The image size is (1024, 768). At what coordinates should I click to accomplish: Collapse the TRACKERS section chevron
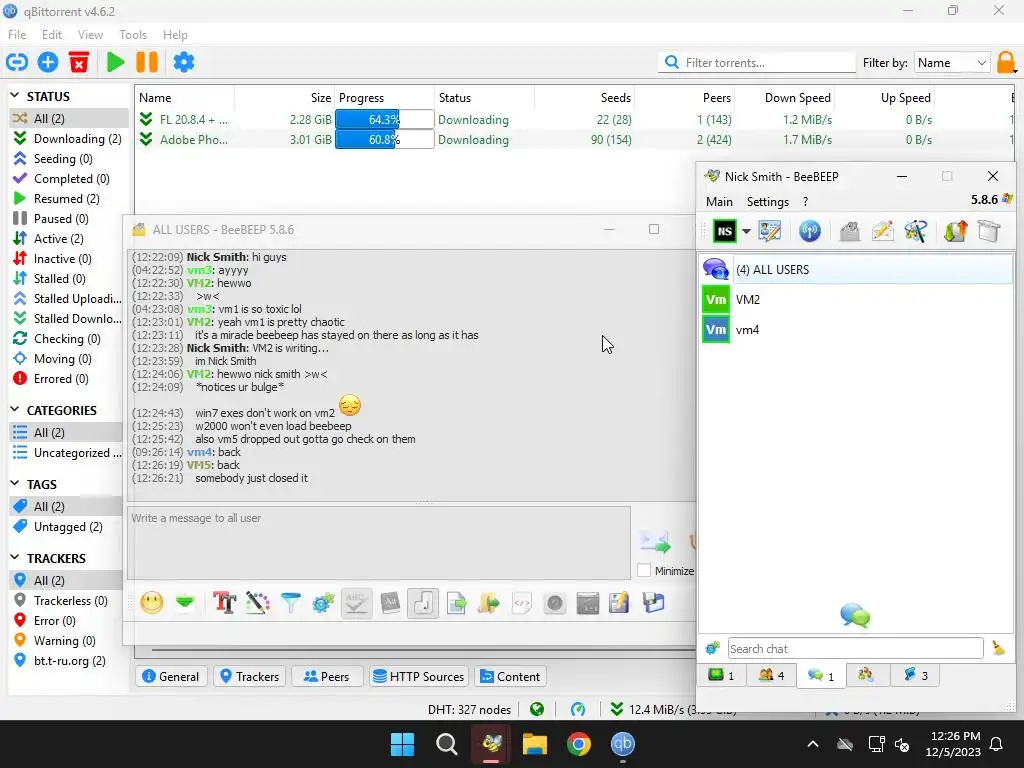pyautogui.click(x=15, y=558)
